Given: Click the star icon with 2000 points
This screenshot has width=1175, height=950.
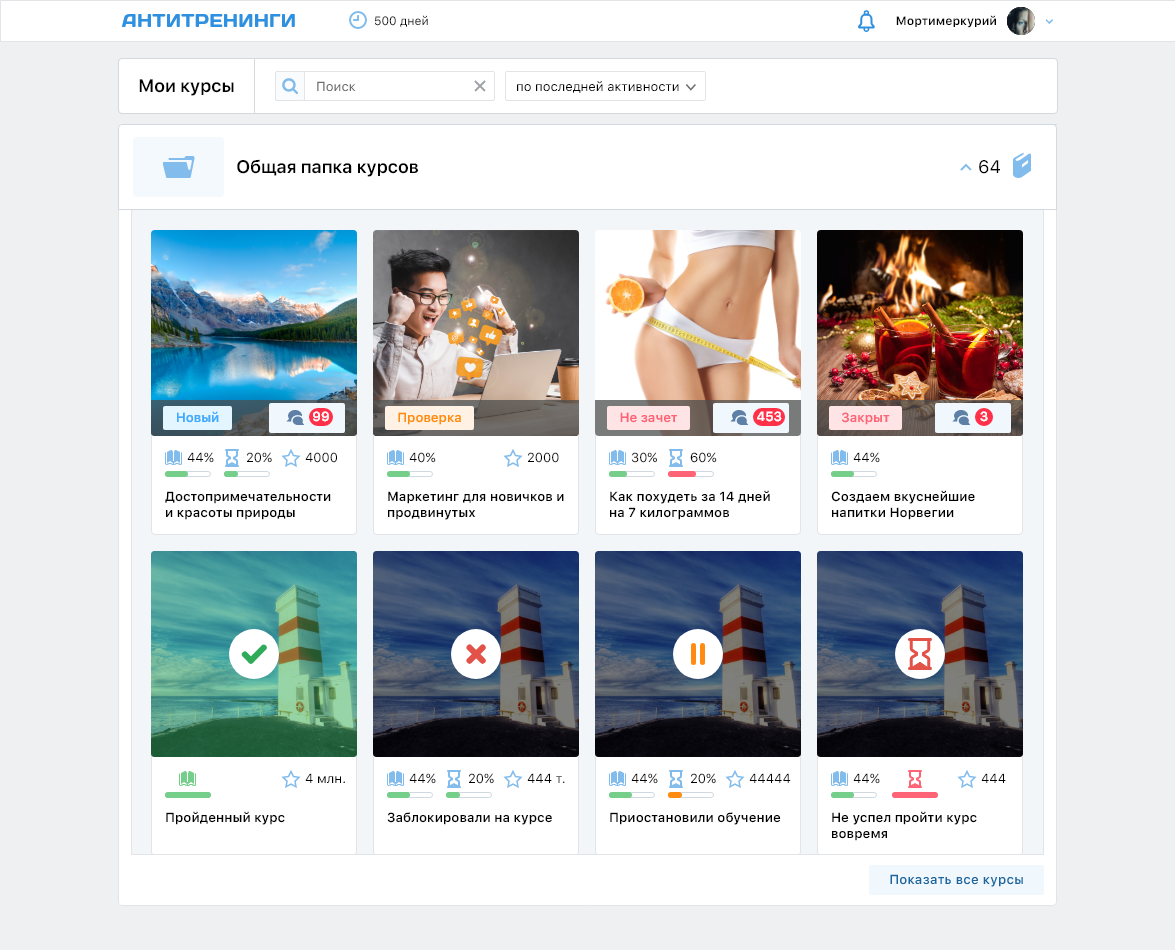Looking at the screenshot, I should point(513,457).
